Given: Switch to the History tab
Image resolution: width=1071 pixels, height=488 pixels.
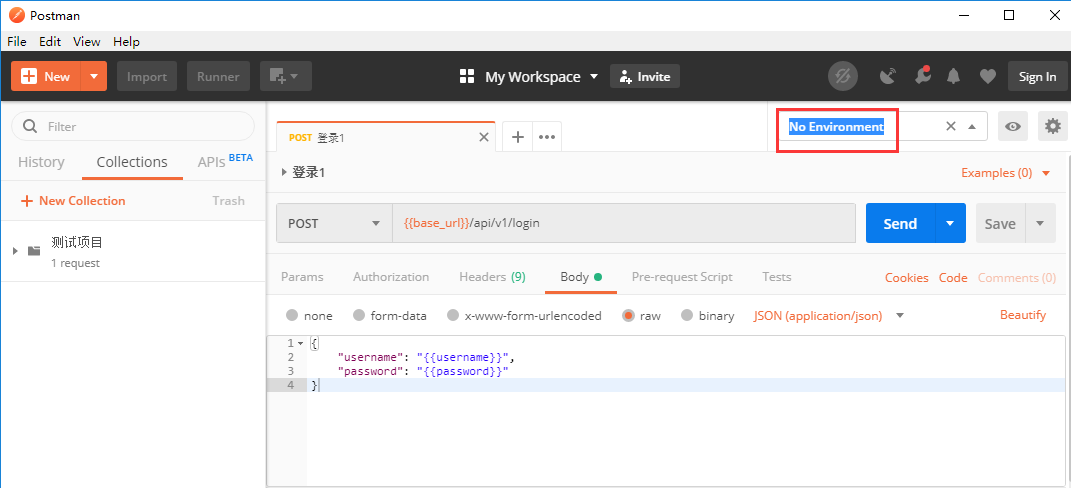Looking at the screenshot, I should tap(41, 162).
